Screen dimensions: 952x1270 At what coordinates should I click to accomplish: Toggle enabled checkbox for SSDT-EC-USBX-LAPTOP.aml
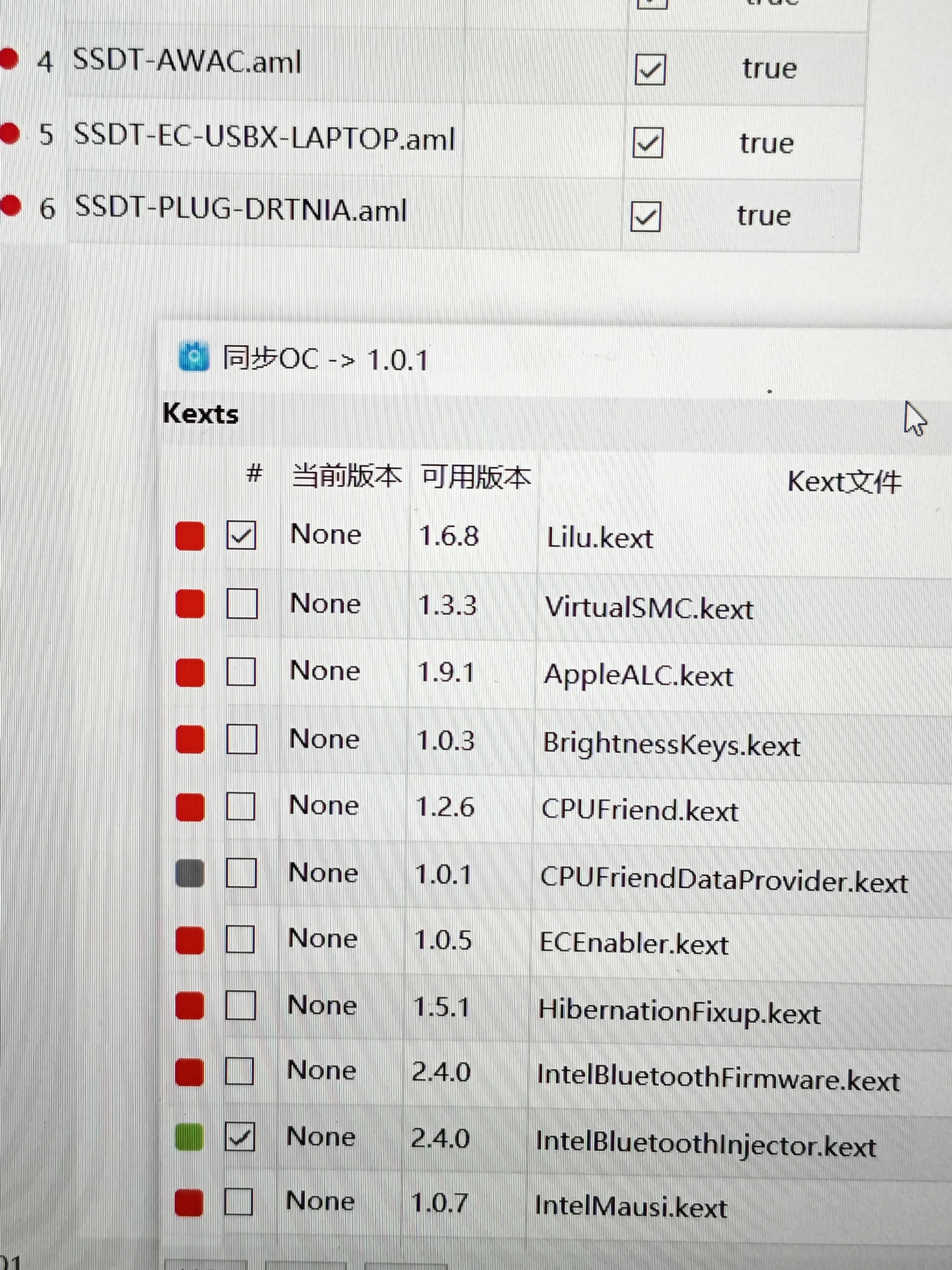tap(648, 142)
